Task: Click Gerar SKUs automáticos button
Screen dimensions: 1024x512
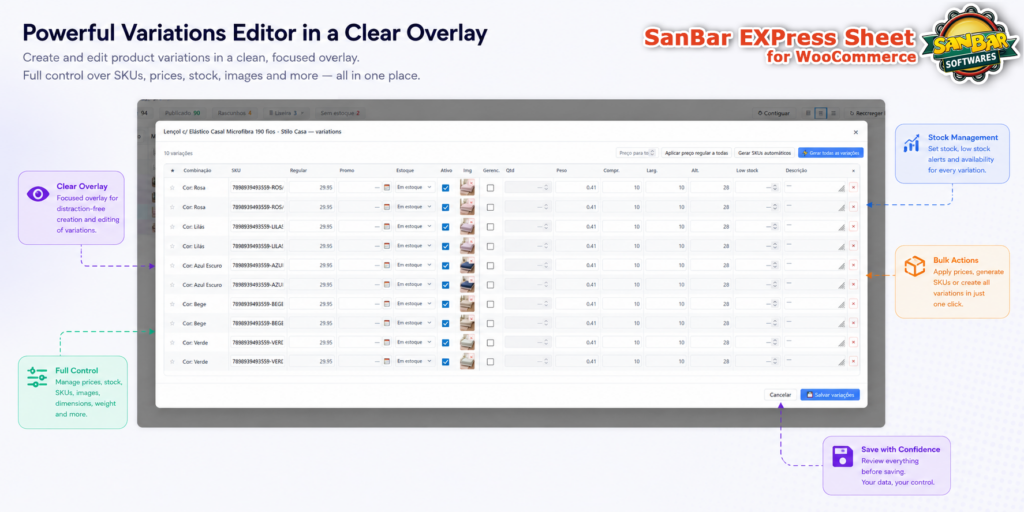Action: [764, 153]
